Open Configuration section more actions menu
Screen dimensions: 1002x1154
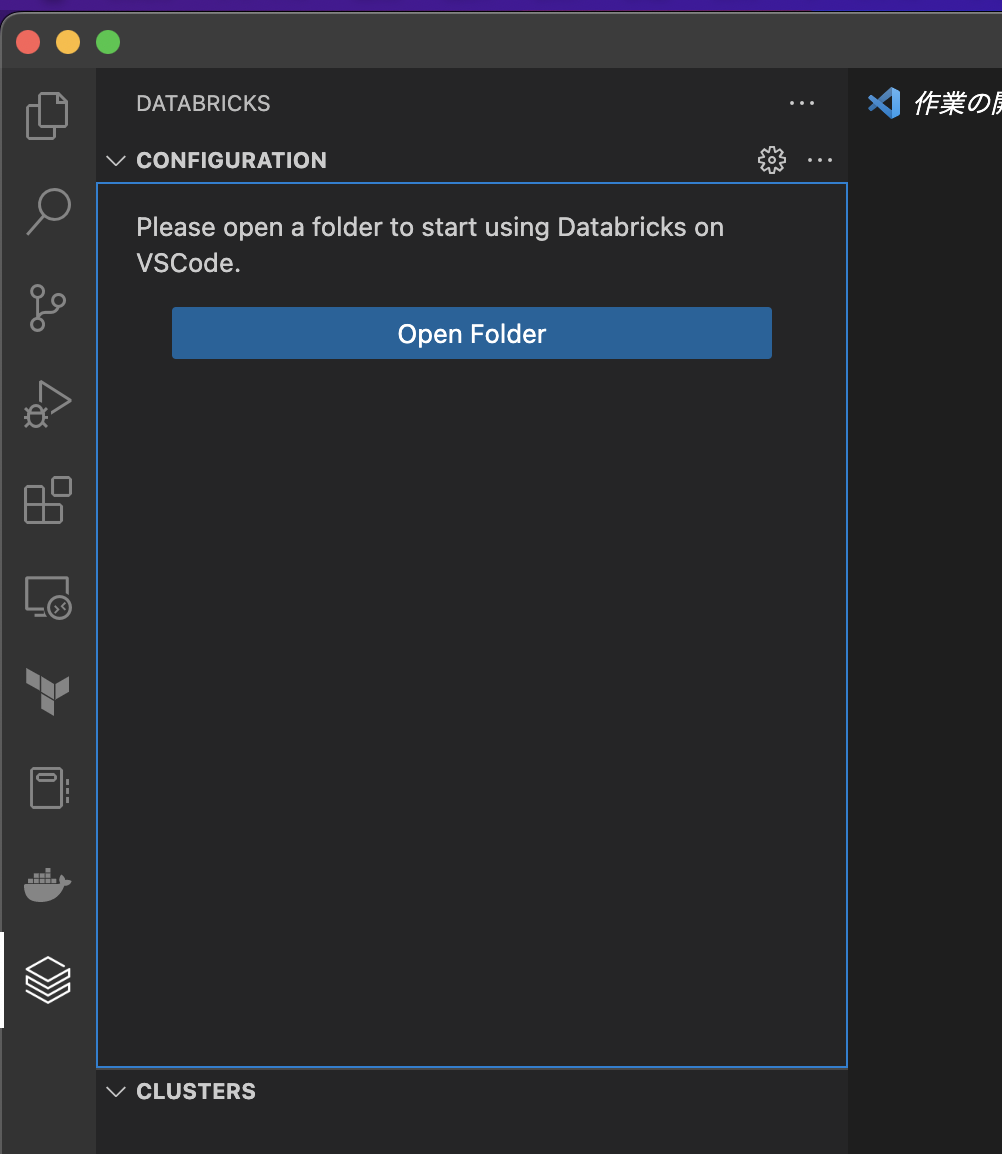(x=820, y=160)
